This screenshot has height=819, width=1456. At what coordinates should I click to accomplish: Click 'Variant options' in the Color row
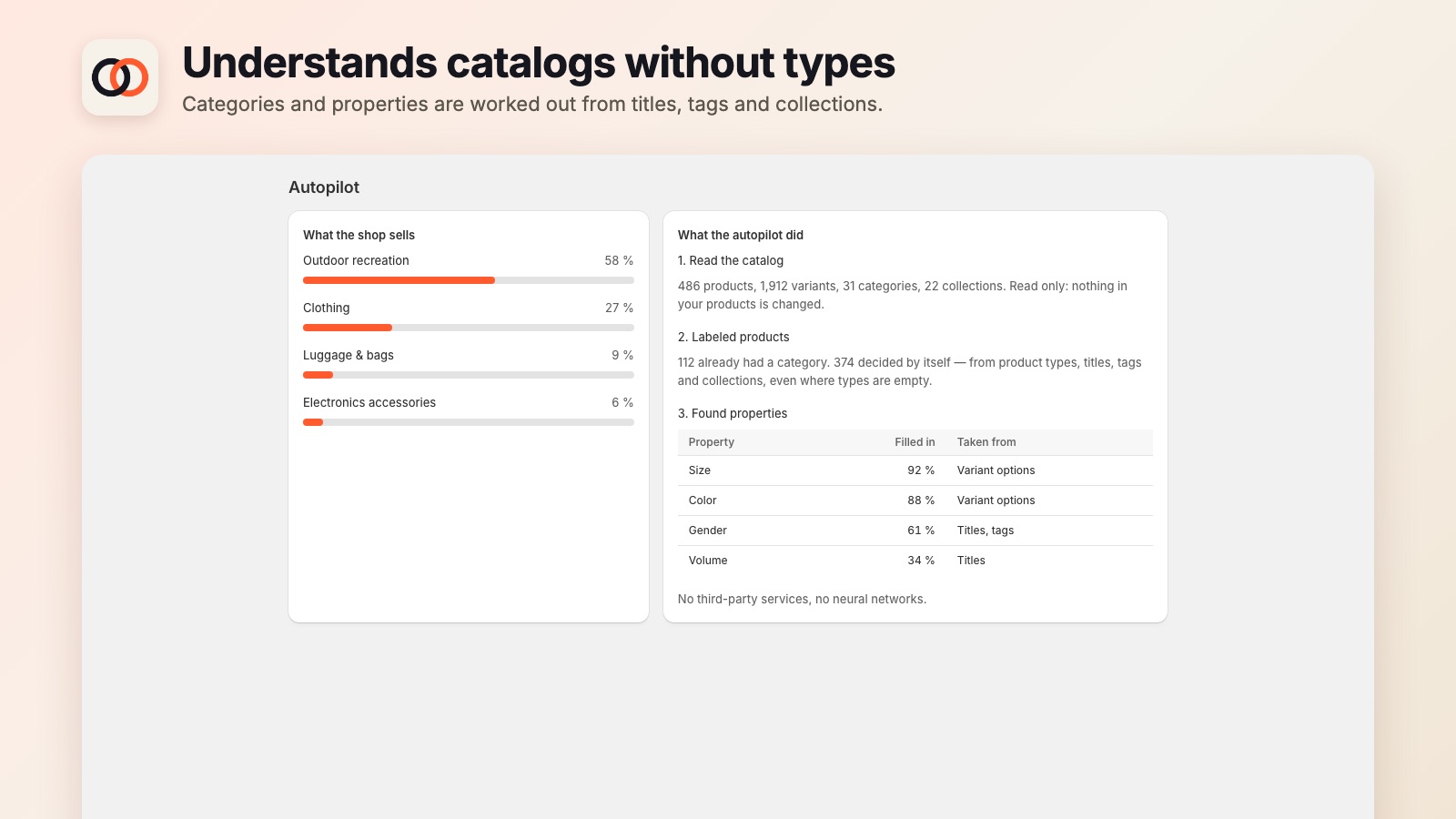click(996, 500)
